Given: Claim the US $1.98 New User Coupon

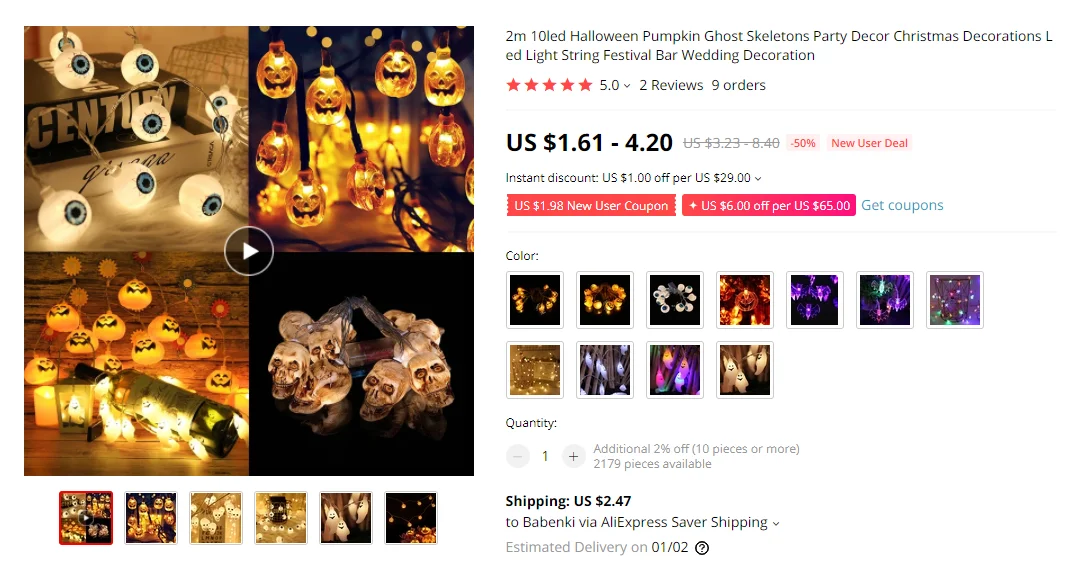Looking at the screenshot, I should click(591, 205).
